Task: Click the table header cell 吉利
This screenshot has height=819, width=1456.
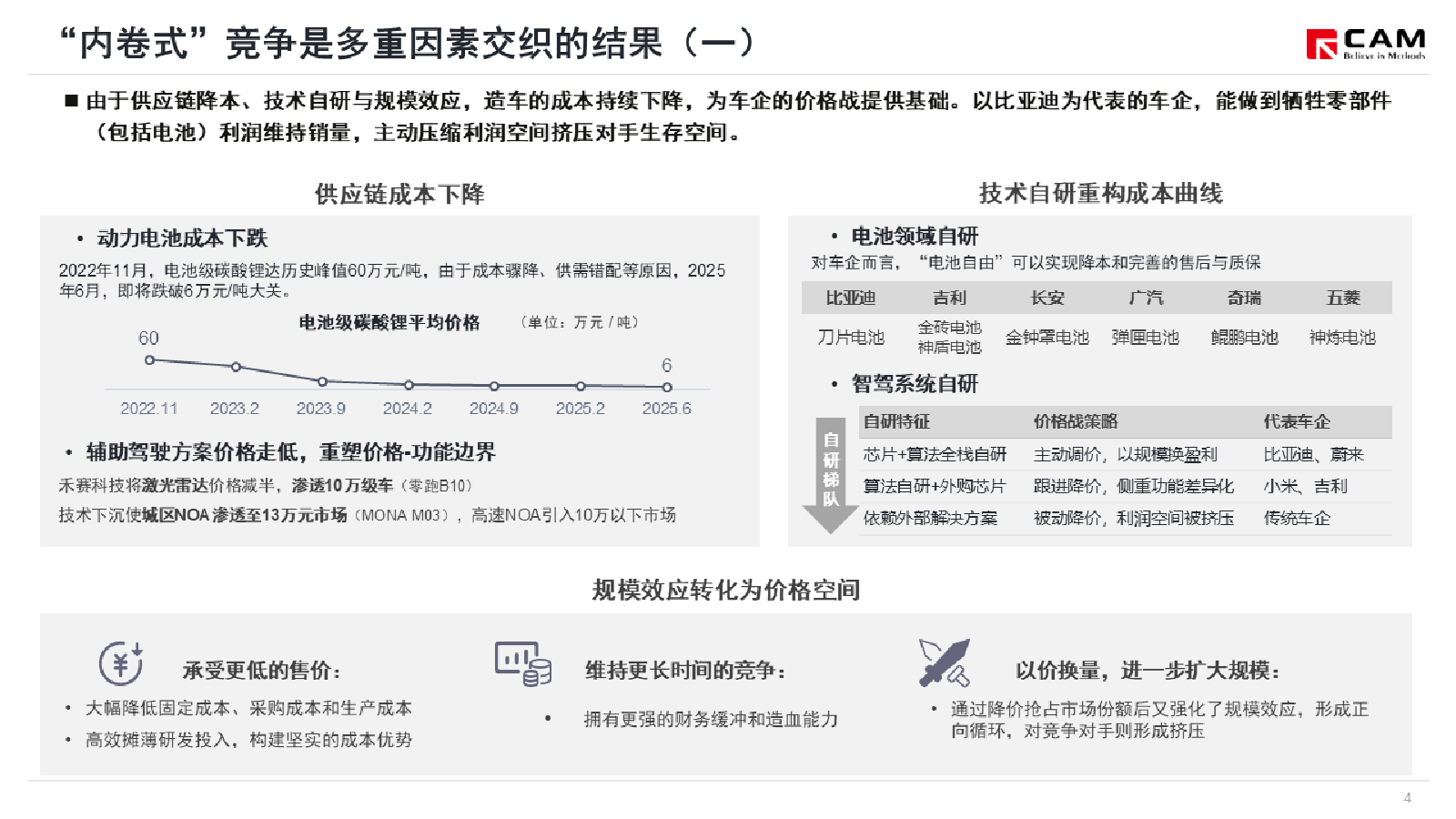Action: tap(949, 298)
